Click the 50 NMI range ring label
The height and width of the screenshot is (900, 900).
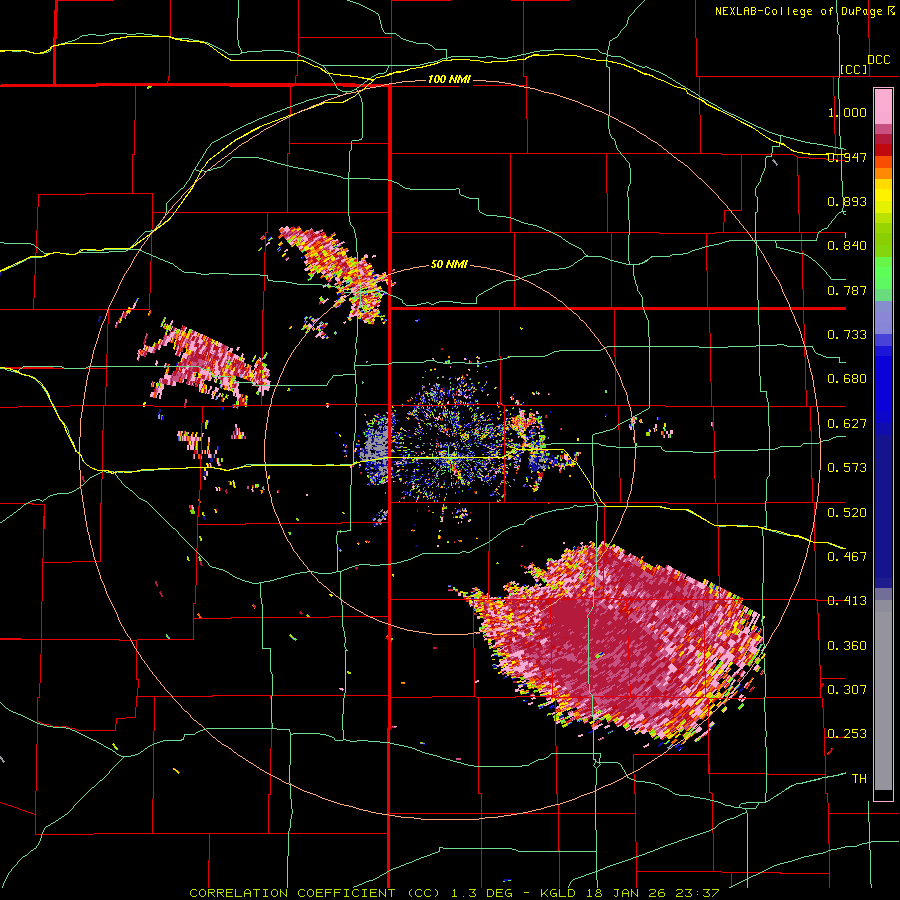[449, 265]
